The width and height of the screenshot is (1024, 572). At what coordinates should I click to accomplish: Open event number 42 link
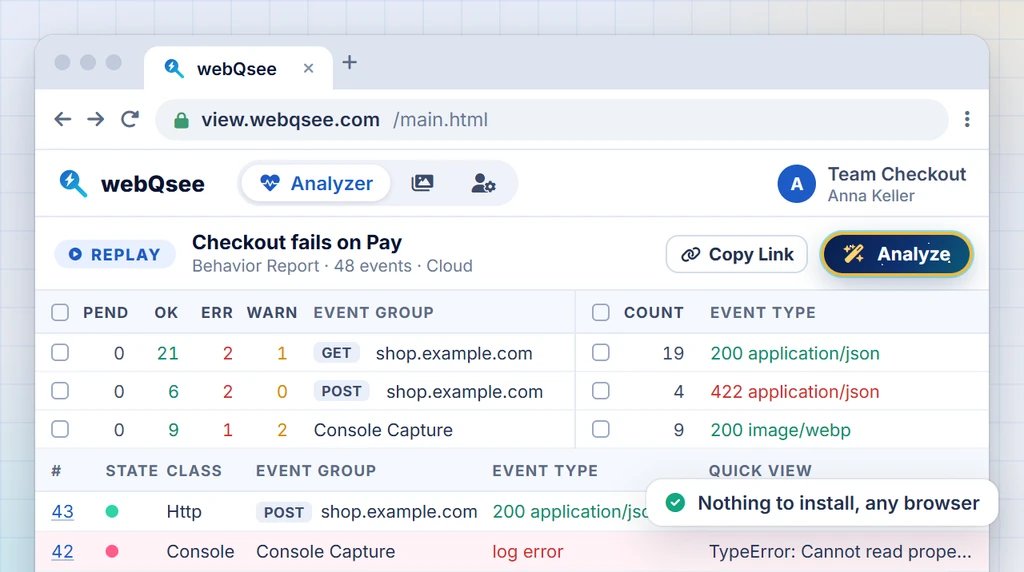[x=63, y=552]
